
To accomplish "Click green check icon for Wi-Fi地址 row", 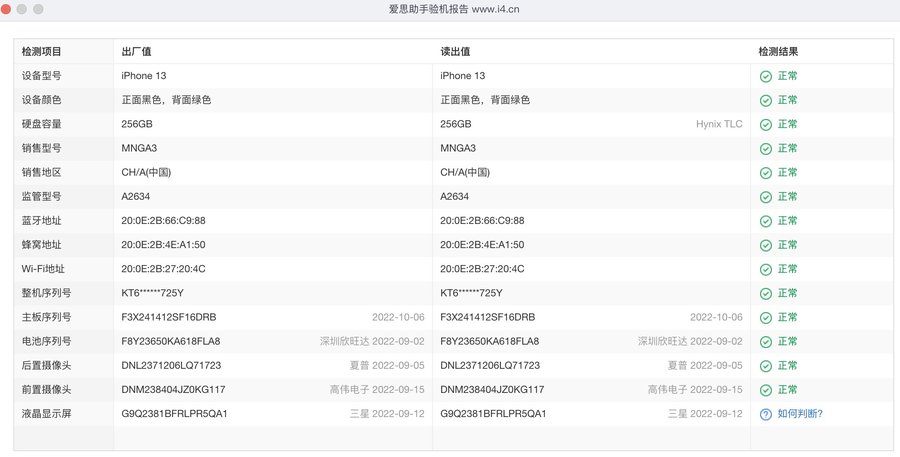I will pos(765,269).
